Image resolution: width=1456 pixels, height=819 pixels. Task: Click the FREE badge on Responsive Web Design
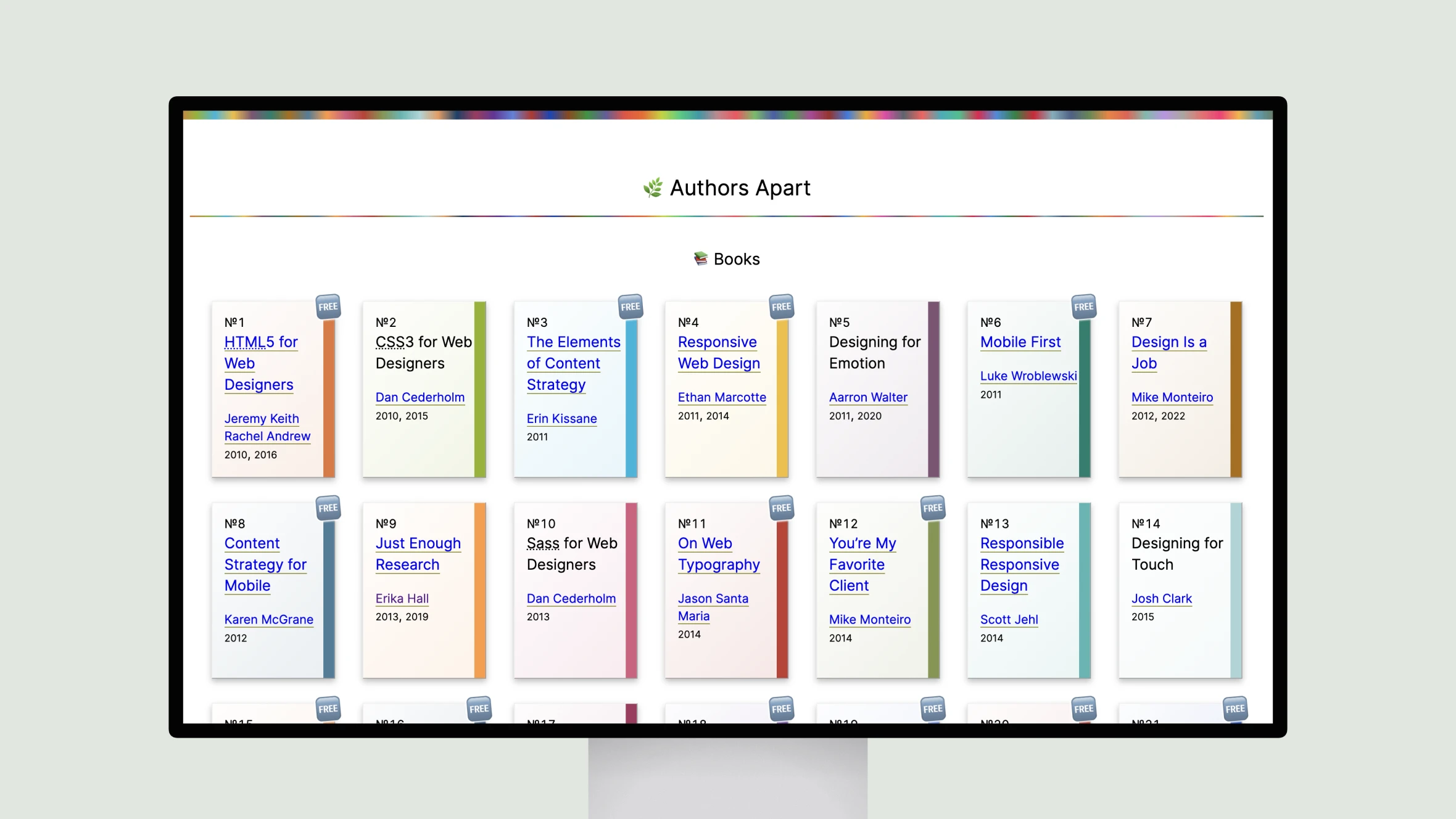point(782,305)
